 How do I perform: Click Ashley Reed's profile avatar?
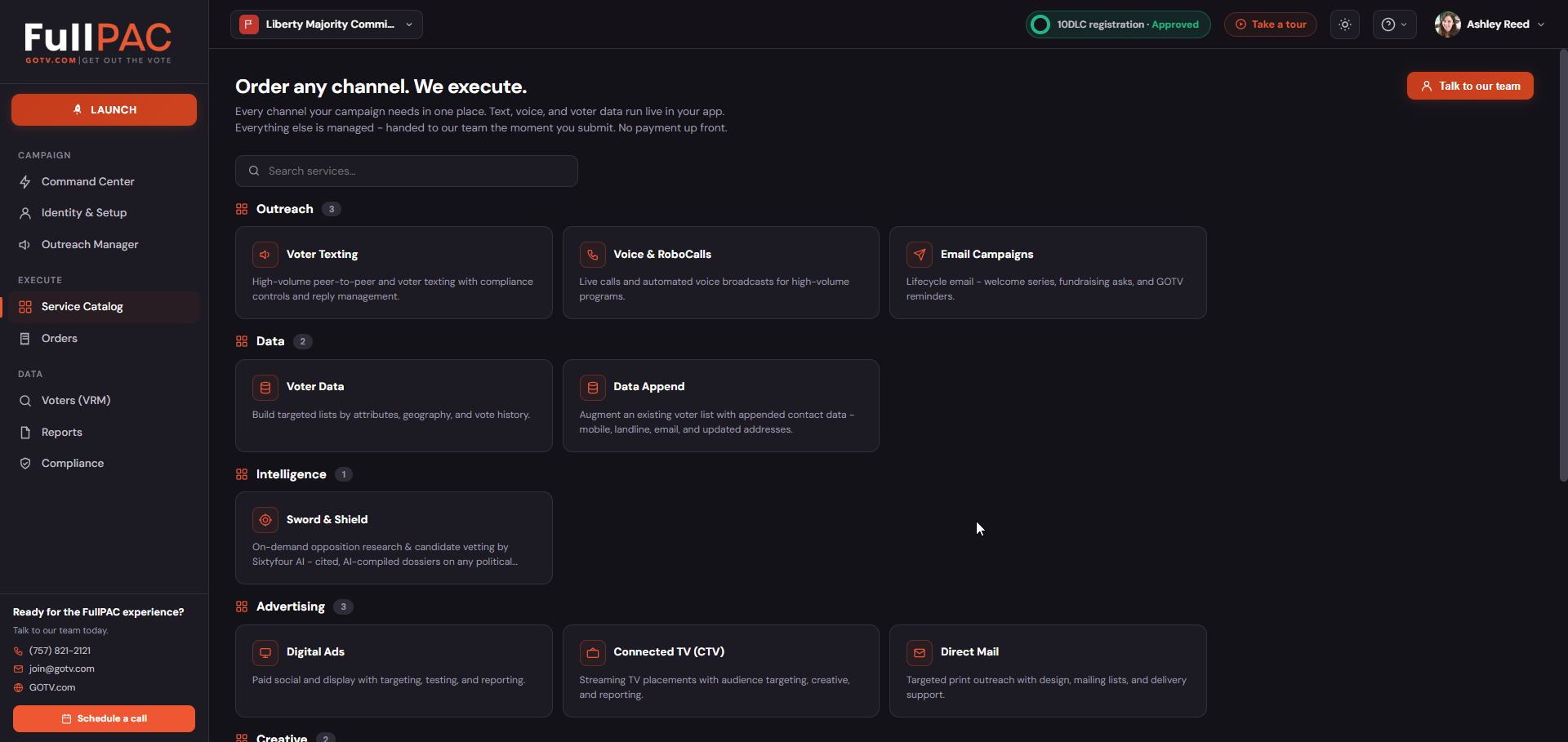pyautogui.click(x=1448, y=24)
